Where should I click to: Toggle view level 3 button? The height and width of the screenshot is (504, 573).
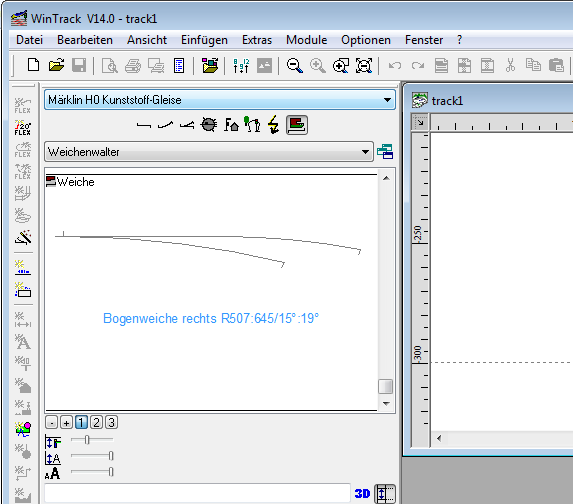pos(111,422)
